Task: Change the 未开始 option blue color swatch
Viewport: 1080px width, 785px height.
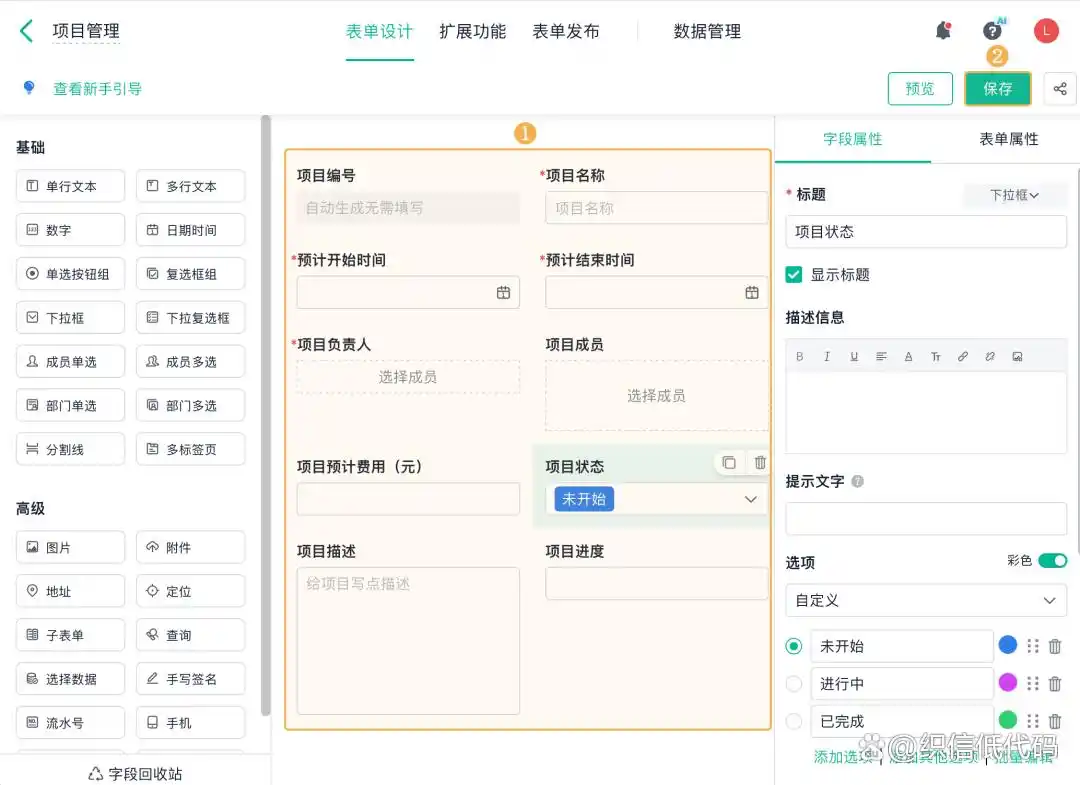Action: pos(1008,645)
